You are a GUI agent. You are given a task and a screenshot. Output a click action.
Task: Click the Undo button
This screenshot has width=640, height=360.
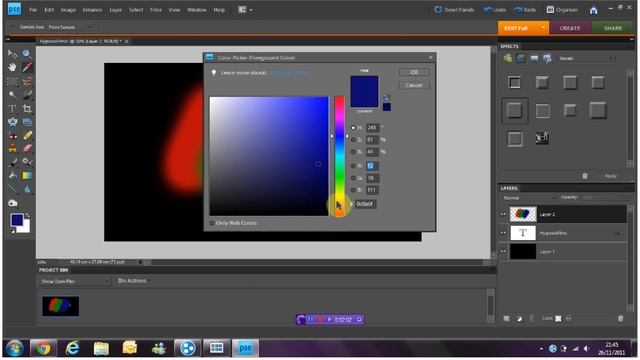coord(495,10)
